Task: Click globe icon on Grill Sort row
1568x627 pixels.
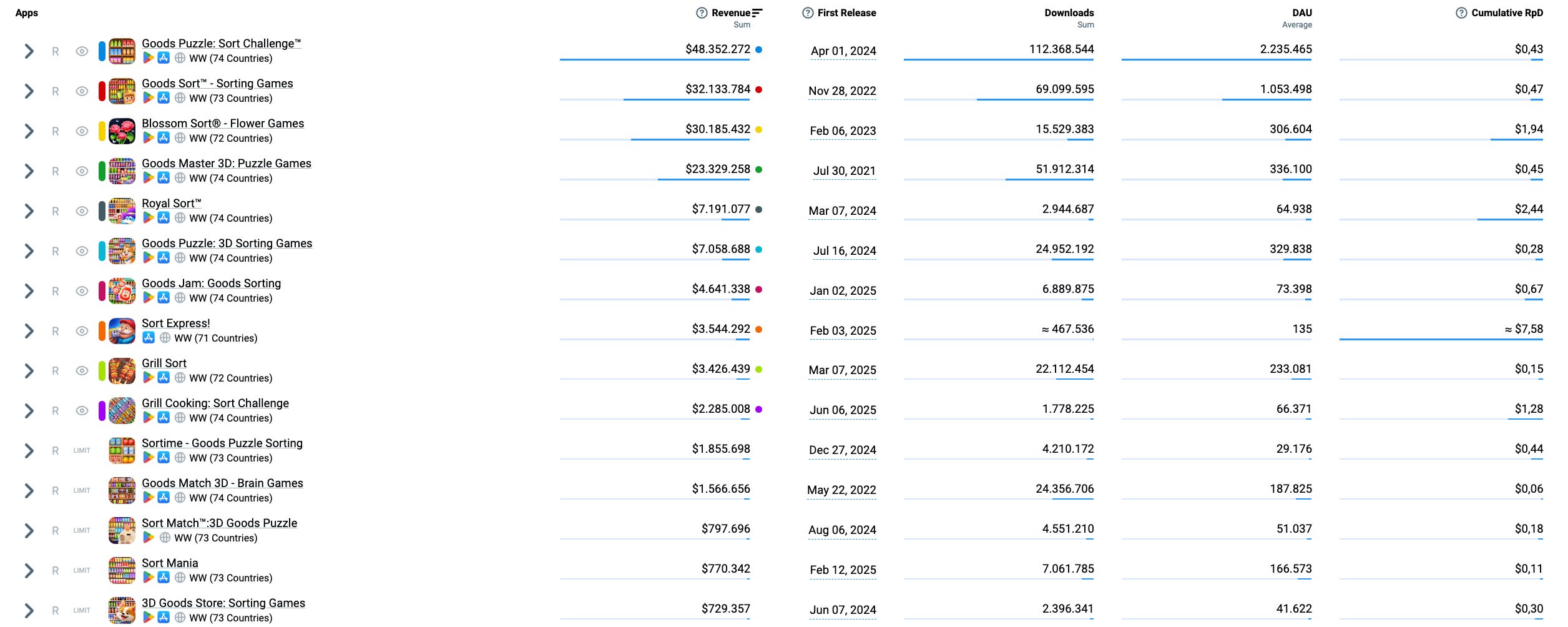Action: pos(180,378)
